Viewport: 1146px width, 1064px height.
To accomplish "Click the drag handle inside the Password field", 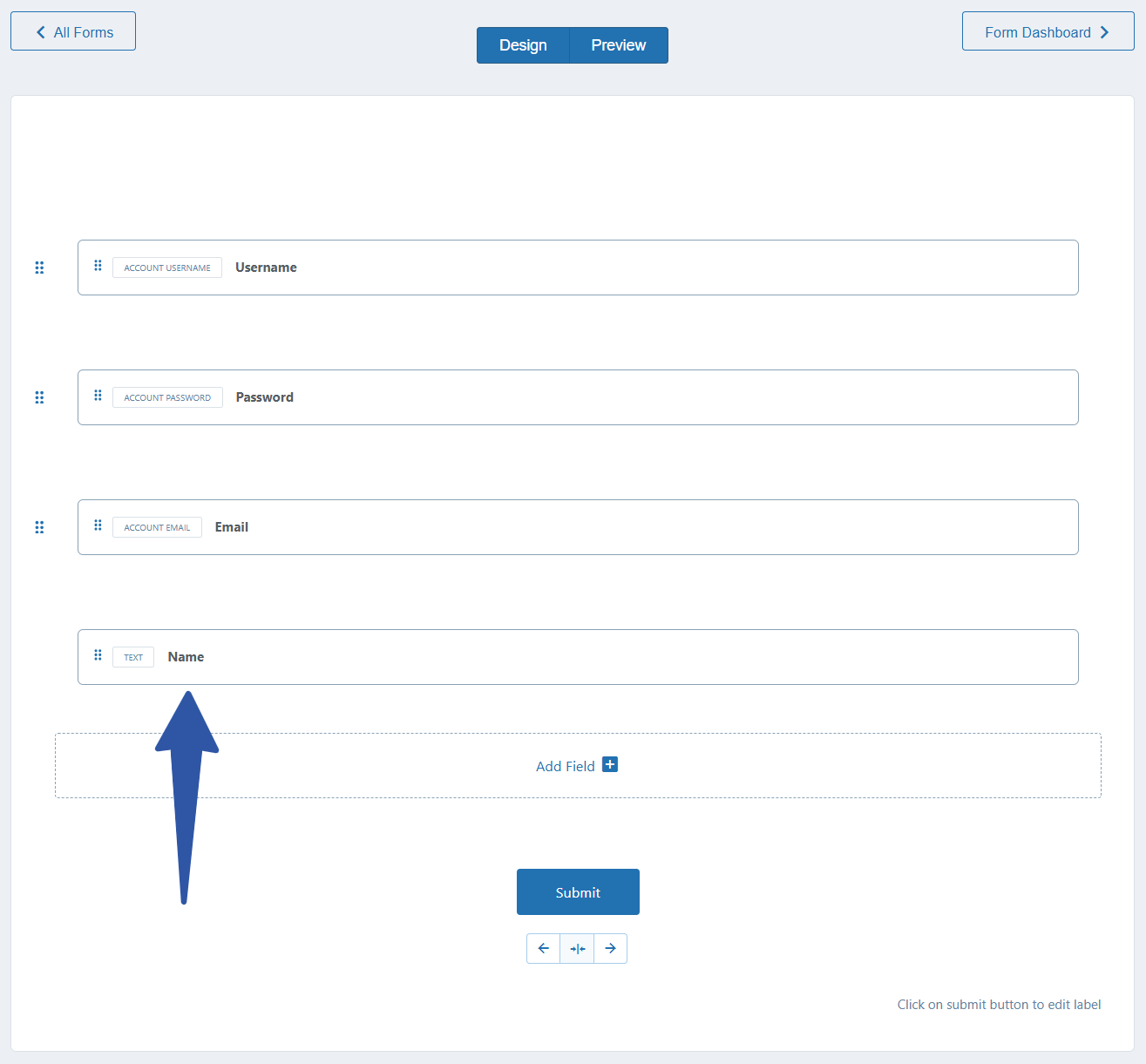I will (98, 396).
